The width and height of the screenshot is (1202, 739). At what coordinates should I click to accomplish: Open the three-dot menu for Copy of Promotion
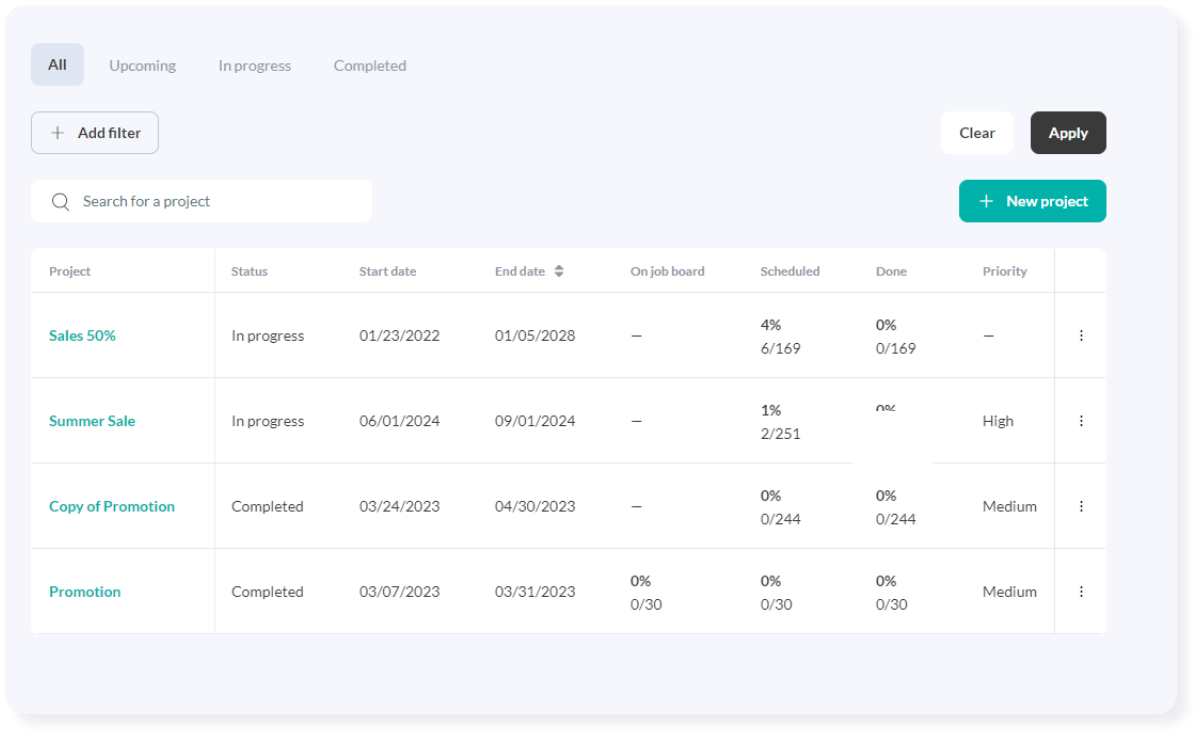point(1081,506)
